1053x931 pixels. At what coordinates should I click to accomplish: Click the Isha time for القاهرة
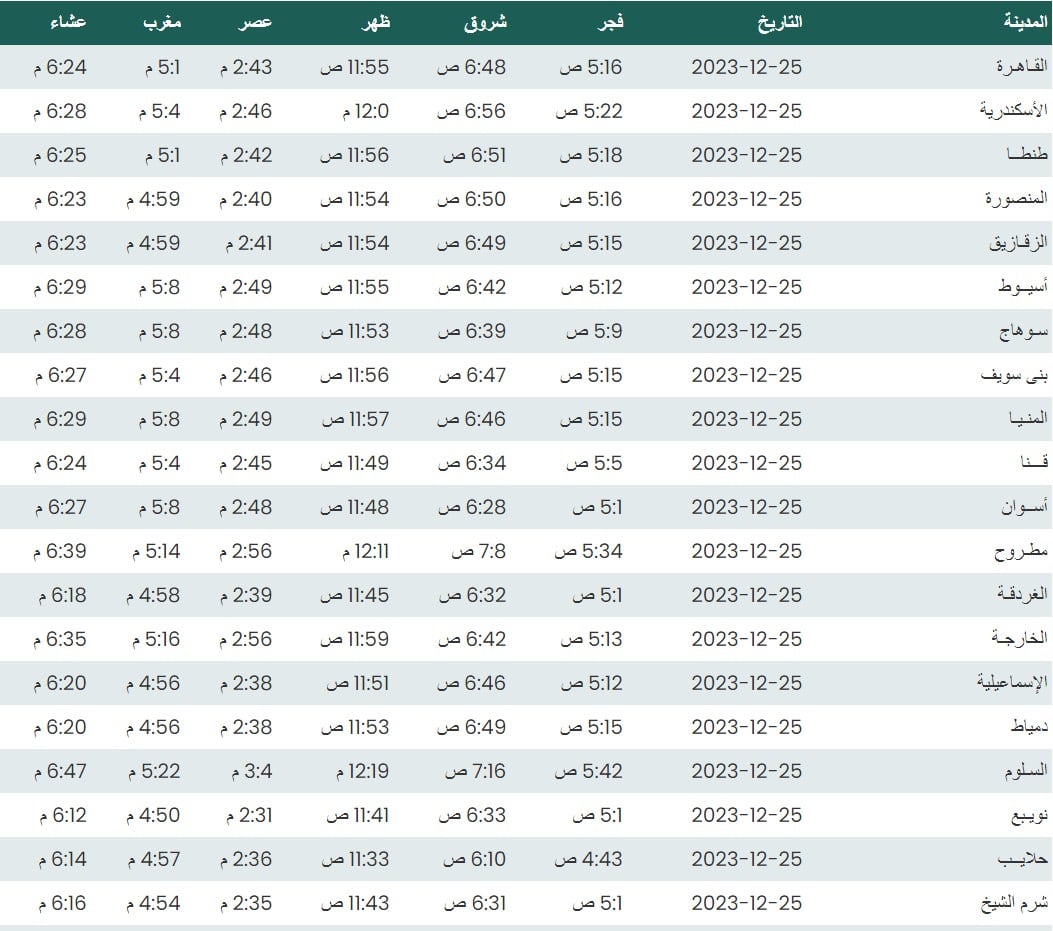(60, 67)
